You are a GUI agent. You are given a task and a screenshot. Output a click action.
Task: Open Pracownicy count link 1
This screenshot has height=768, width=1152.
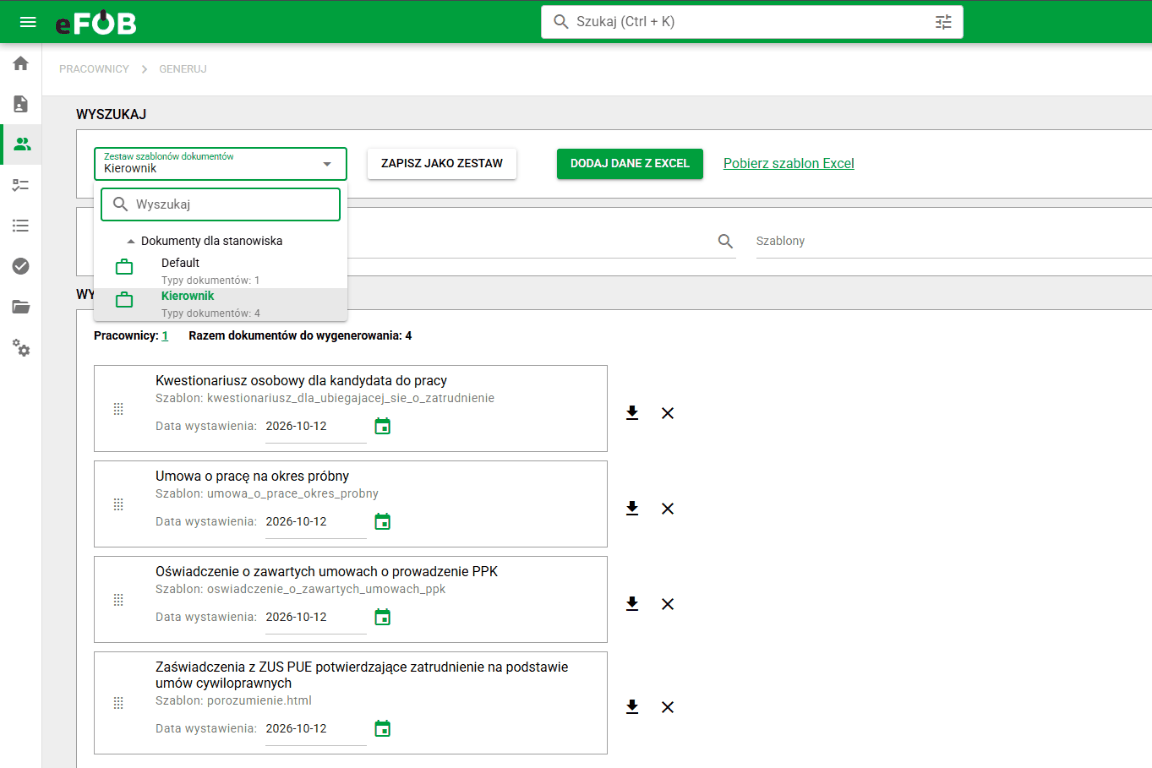(165, 336)
